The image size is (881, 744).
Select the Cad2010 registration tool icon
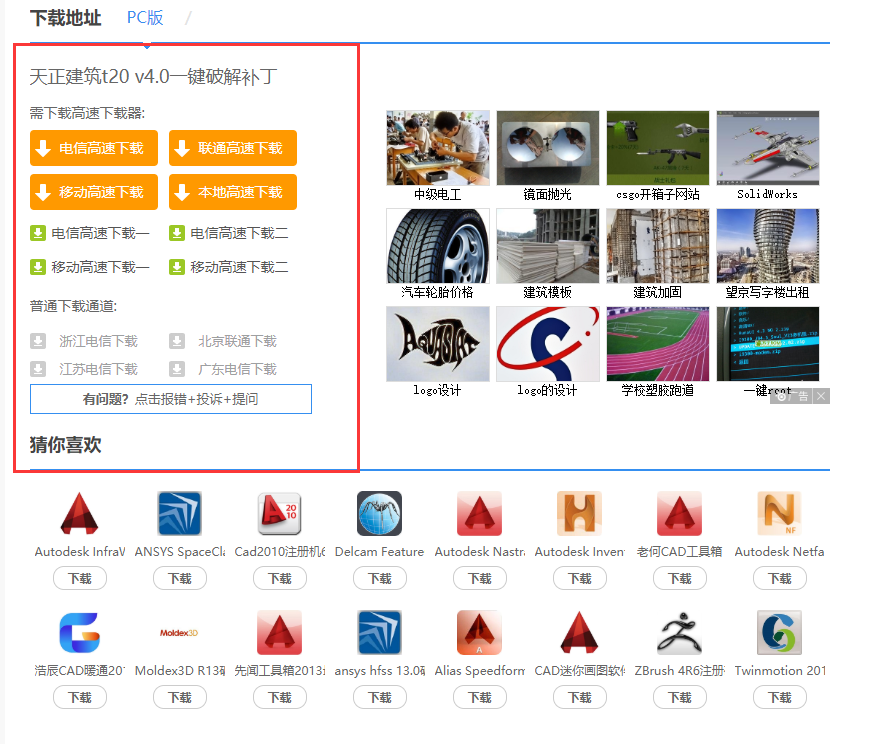(279, 513)
